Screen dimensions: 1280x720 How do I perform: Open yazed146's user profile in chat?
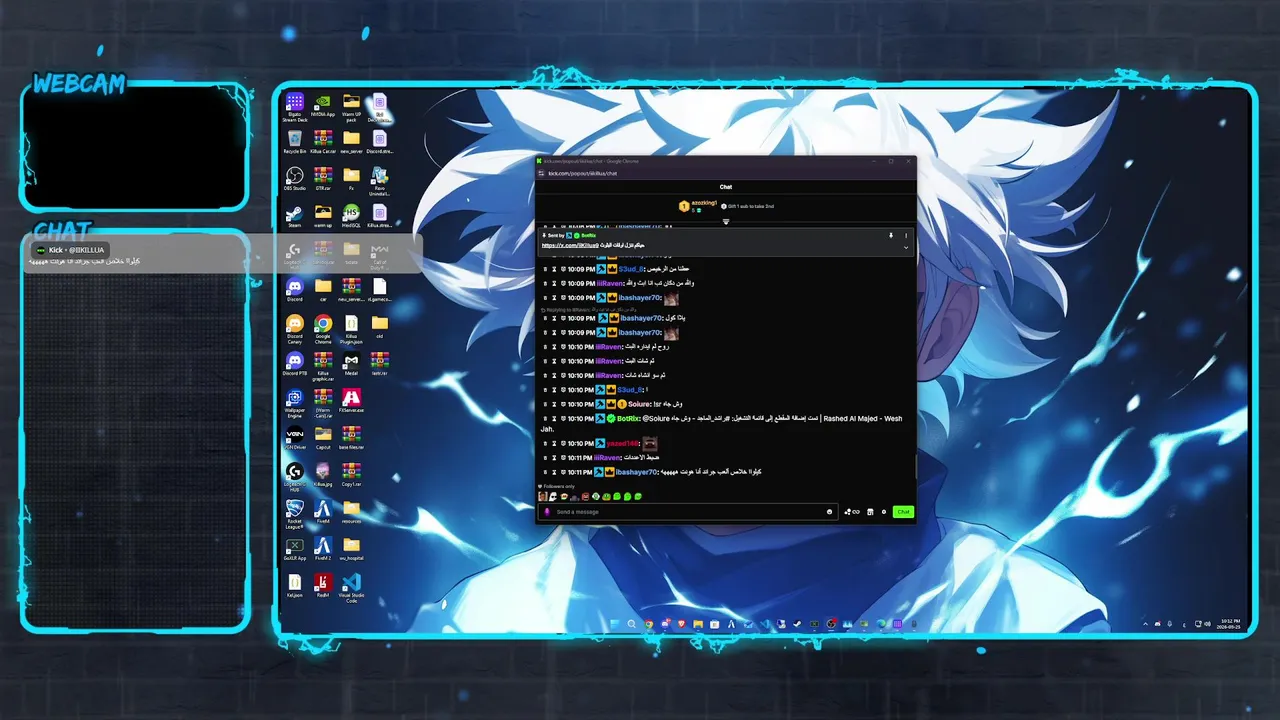tap(622, 443)
